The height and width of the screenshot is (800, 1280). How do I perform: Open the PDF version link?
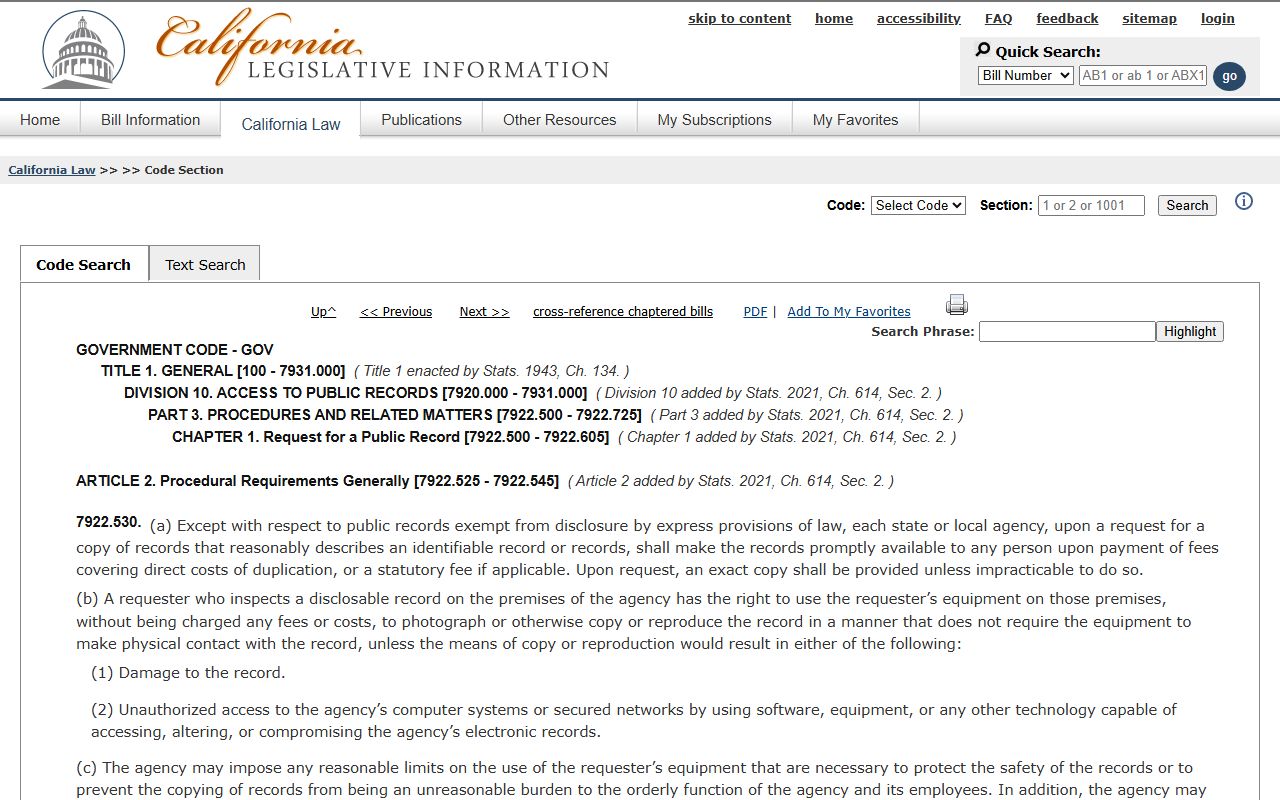[755, 312]
